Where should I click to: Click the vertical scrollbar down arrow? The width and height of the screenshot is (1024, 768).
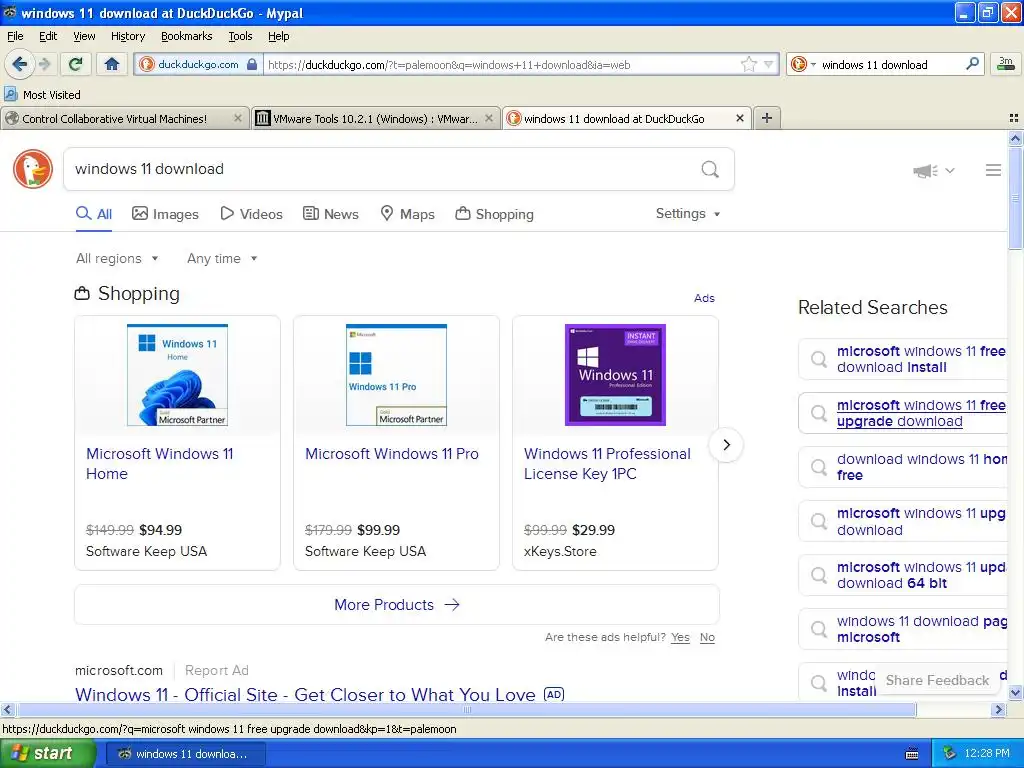1015,692
